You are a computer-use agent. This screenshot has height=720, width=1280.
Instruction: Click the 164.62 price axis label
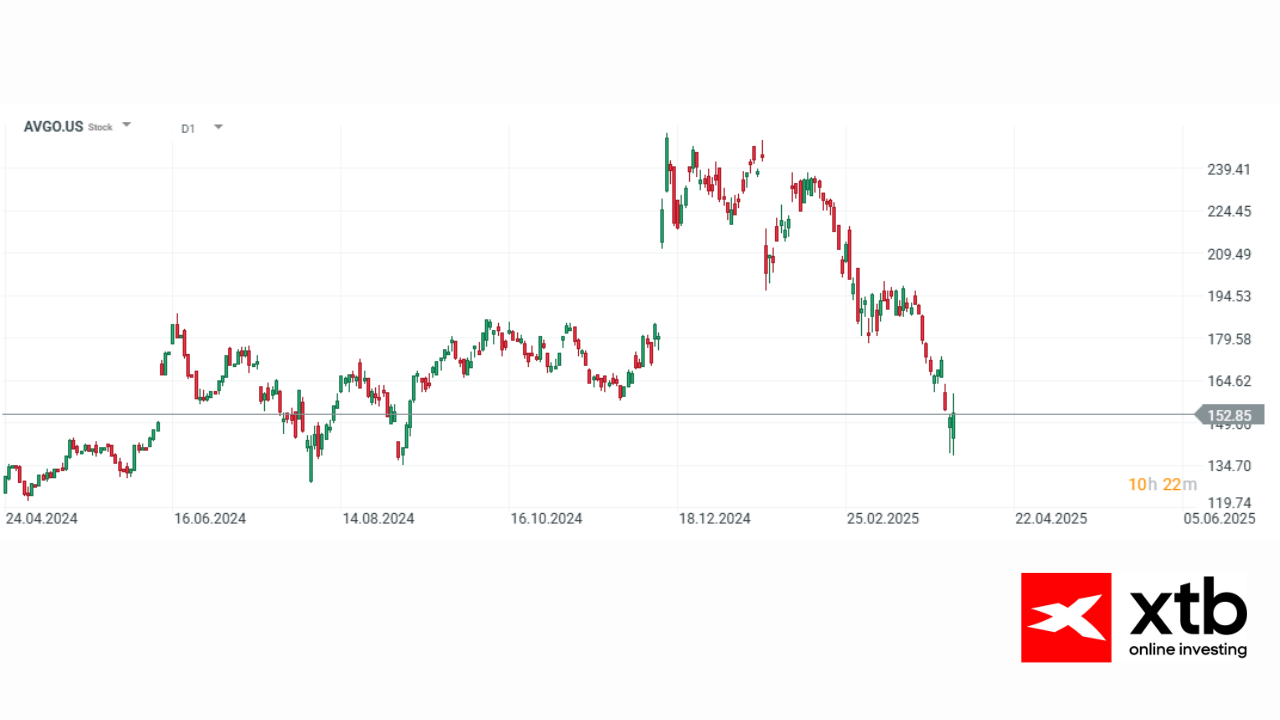pyautogui.click(x=1229, y=380)
